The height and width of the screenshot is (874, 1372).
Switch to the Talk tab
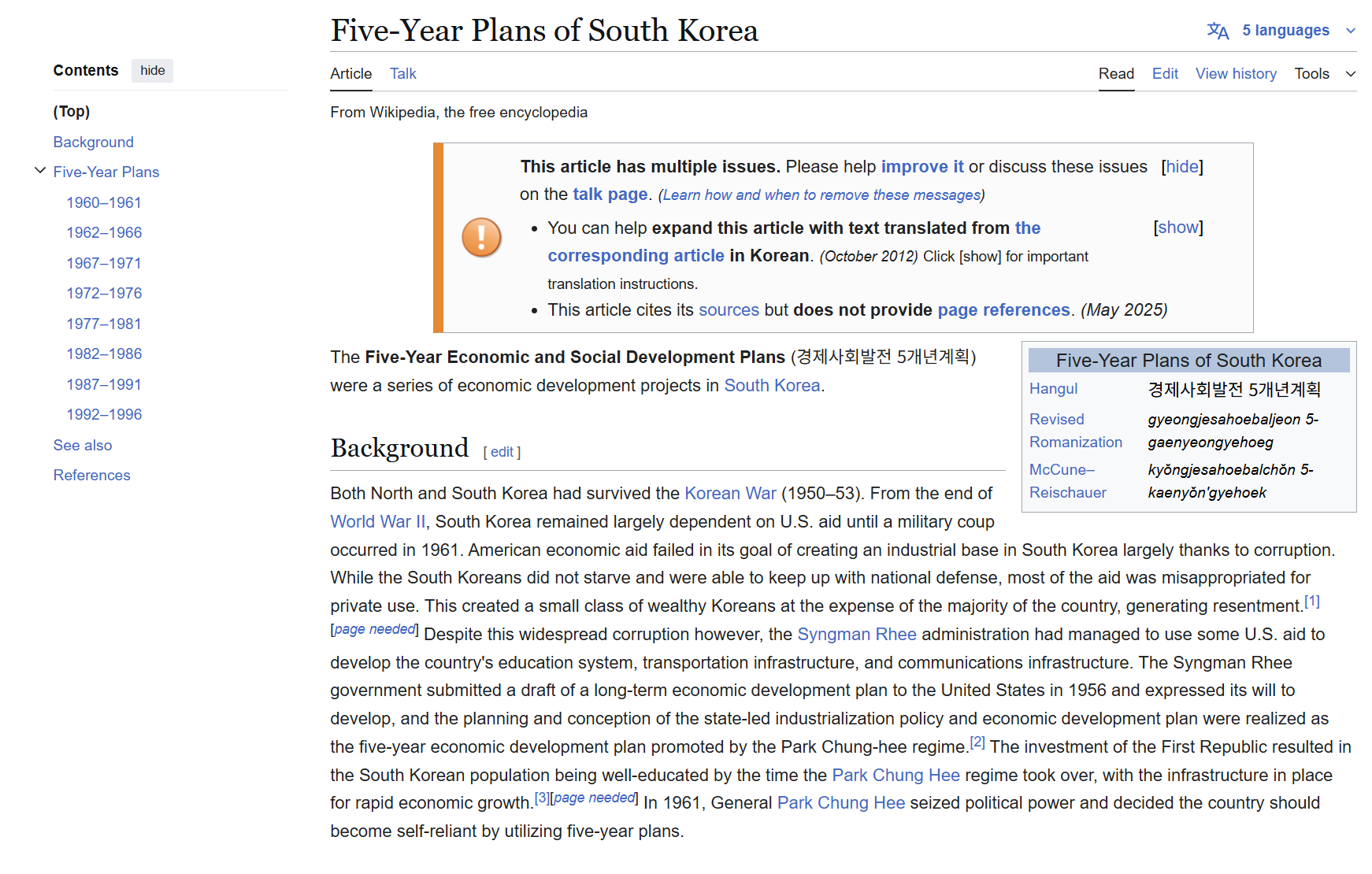pyautogui.click(x=402, y=73)
